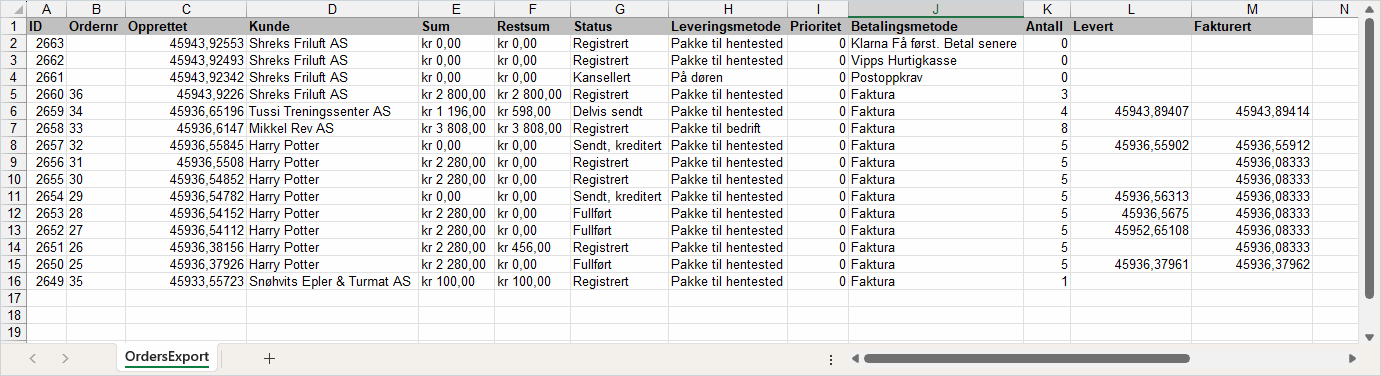Screen dimensions: 1381x376
Task: Select the 'Leveringsmetode' header cell
Action: (727, 26)
